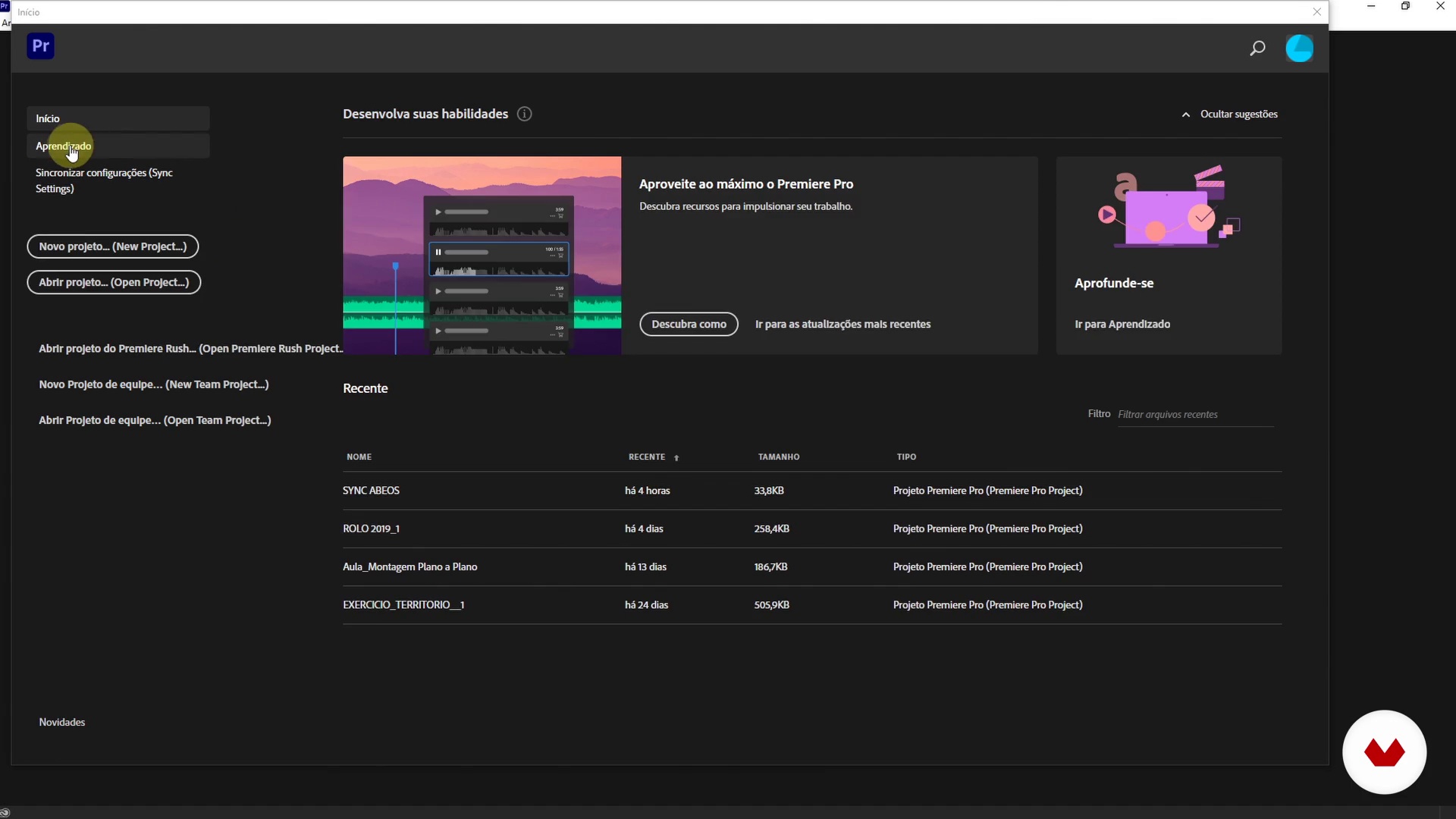The image size is (1456, 819).
Task: Click the há 13 dias cell
Action: coord(645,566)
